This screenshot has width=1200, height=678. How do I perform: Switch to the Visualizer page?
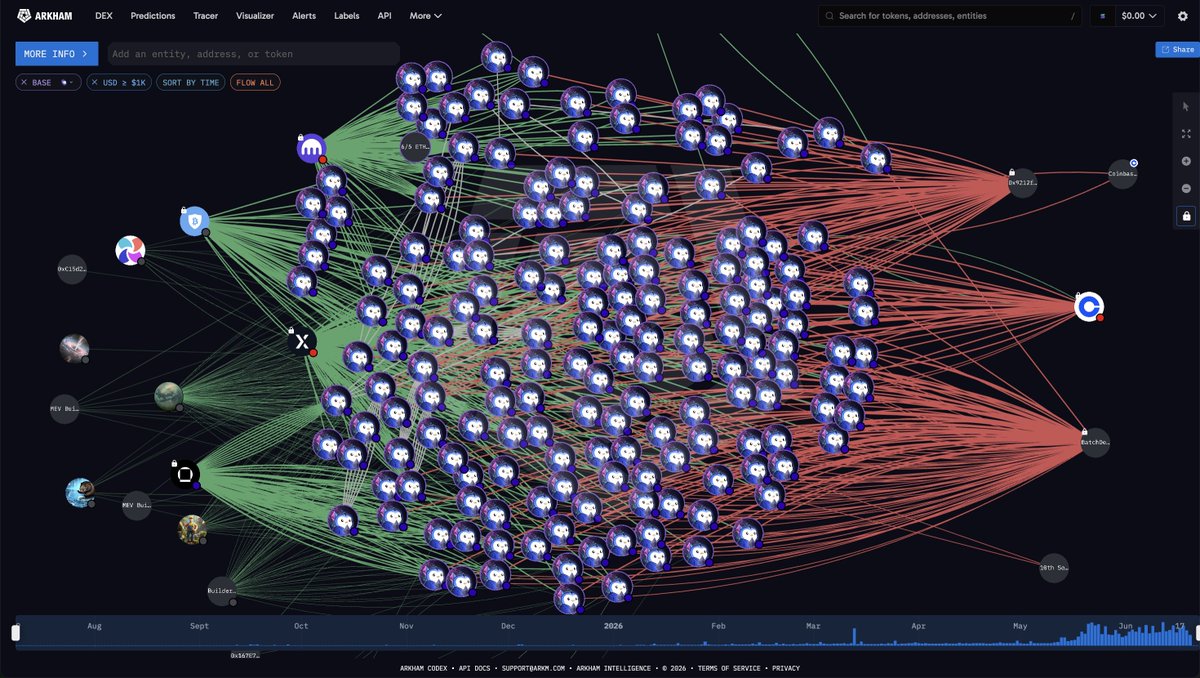click(255, 16)
